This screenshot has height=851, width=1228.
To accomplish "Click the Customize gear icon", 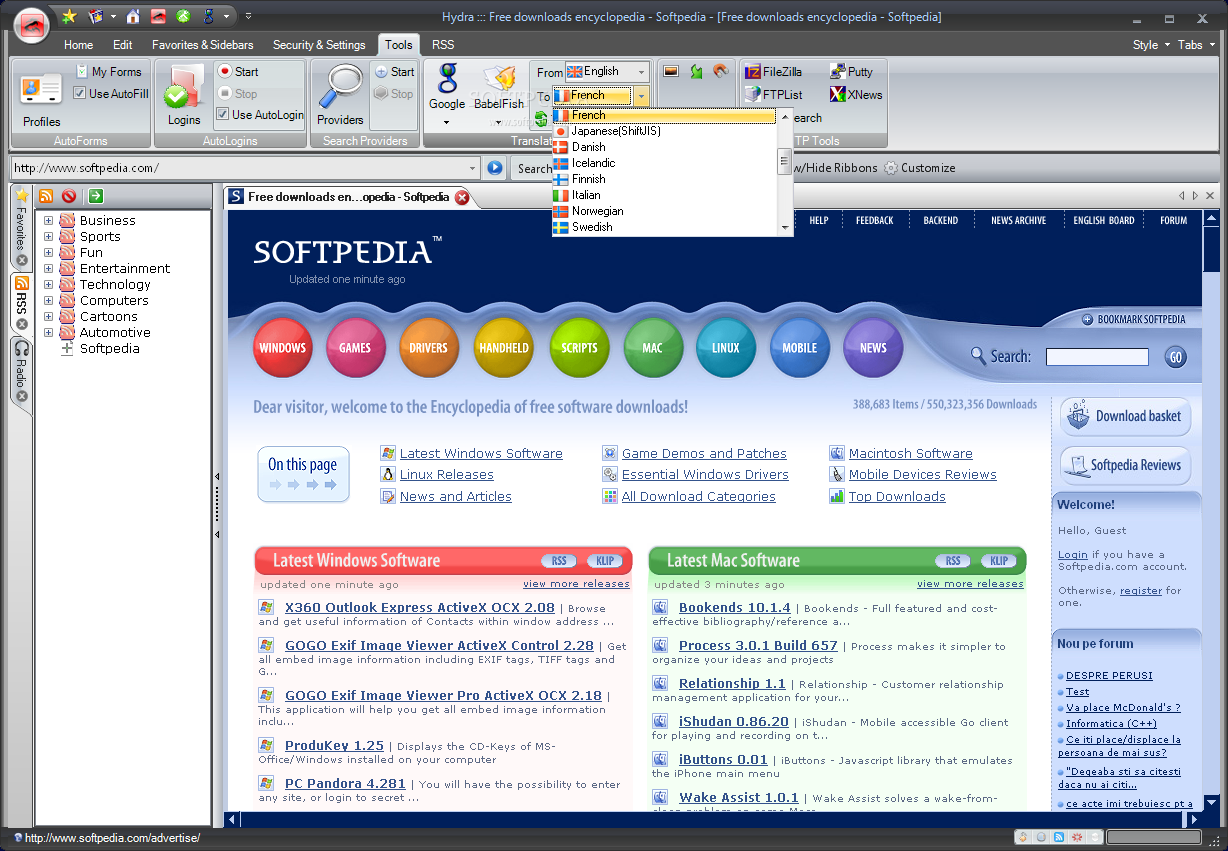I will [891, 168].
